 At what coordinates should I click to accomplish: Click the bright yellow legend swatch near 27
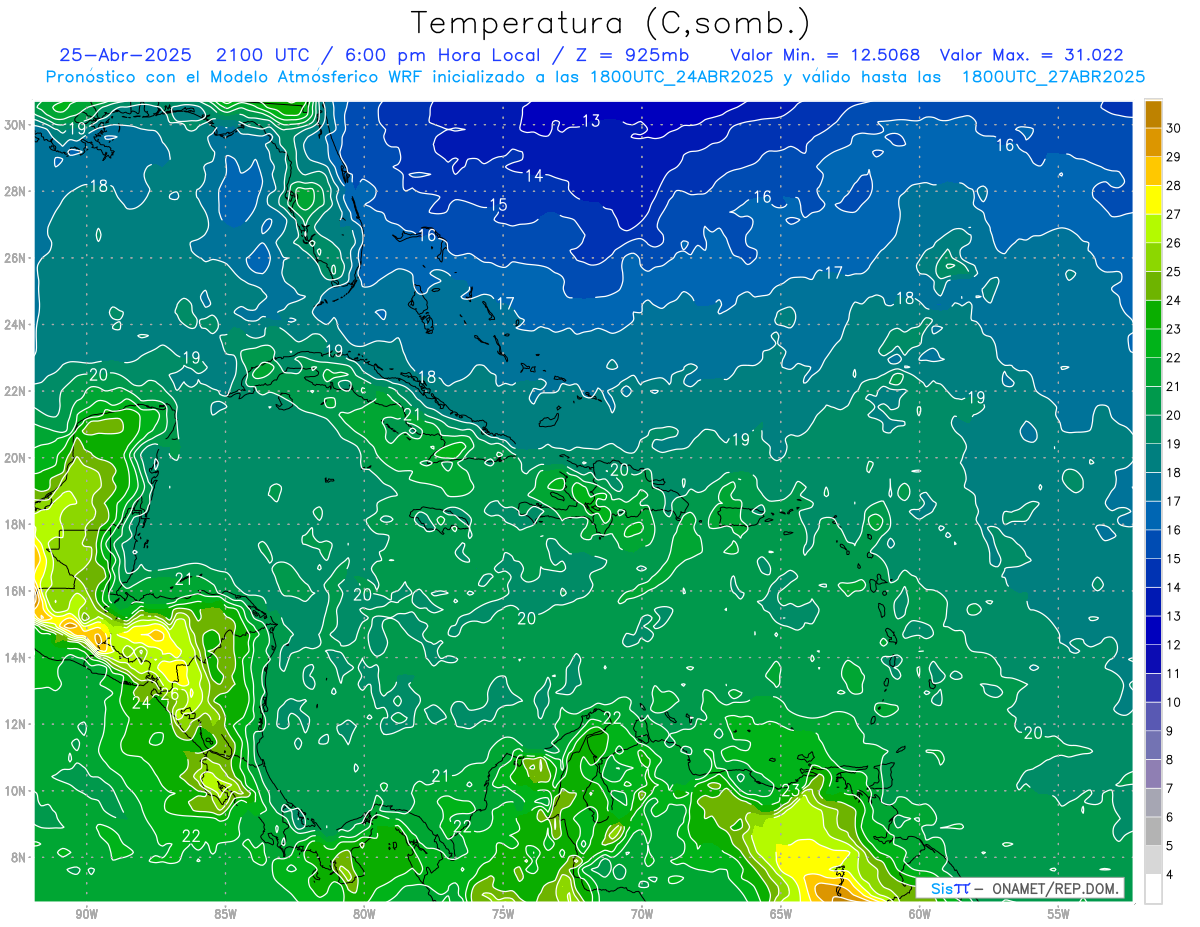click(x=1153, y=199)
